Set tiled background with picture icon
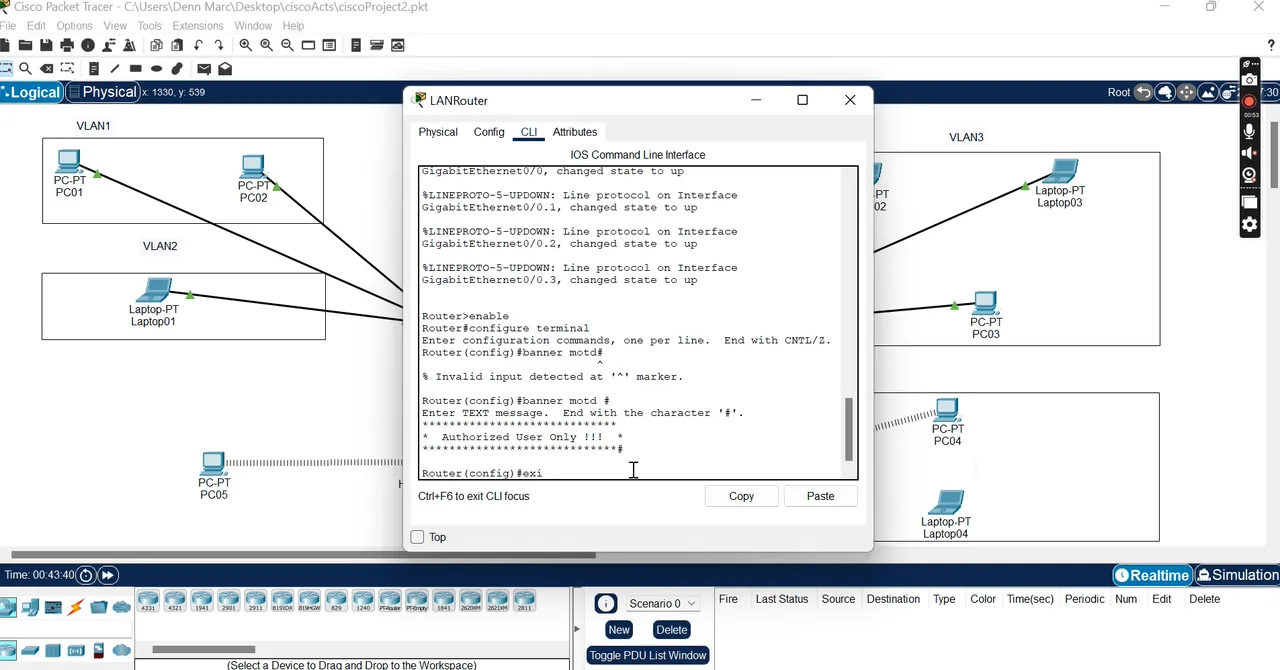Viewport: 1280px width, 670px height. click(x=1207, y=92)
